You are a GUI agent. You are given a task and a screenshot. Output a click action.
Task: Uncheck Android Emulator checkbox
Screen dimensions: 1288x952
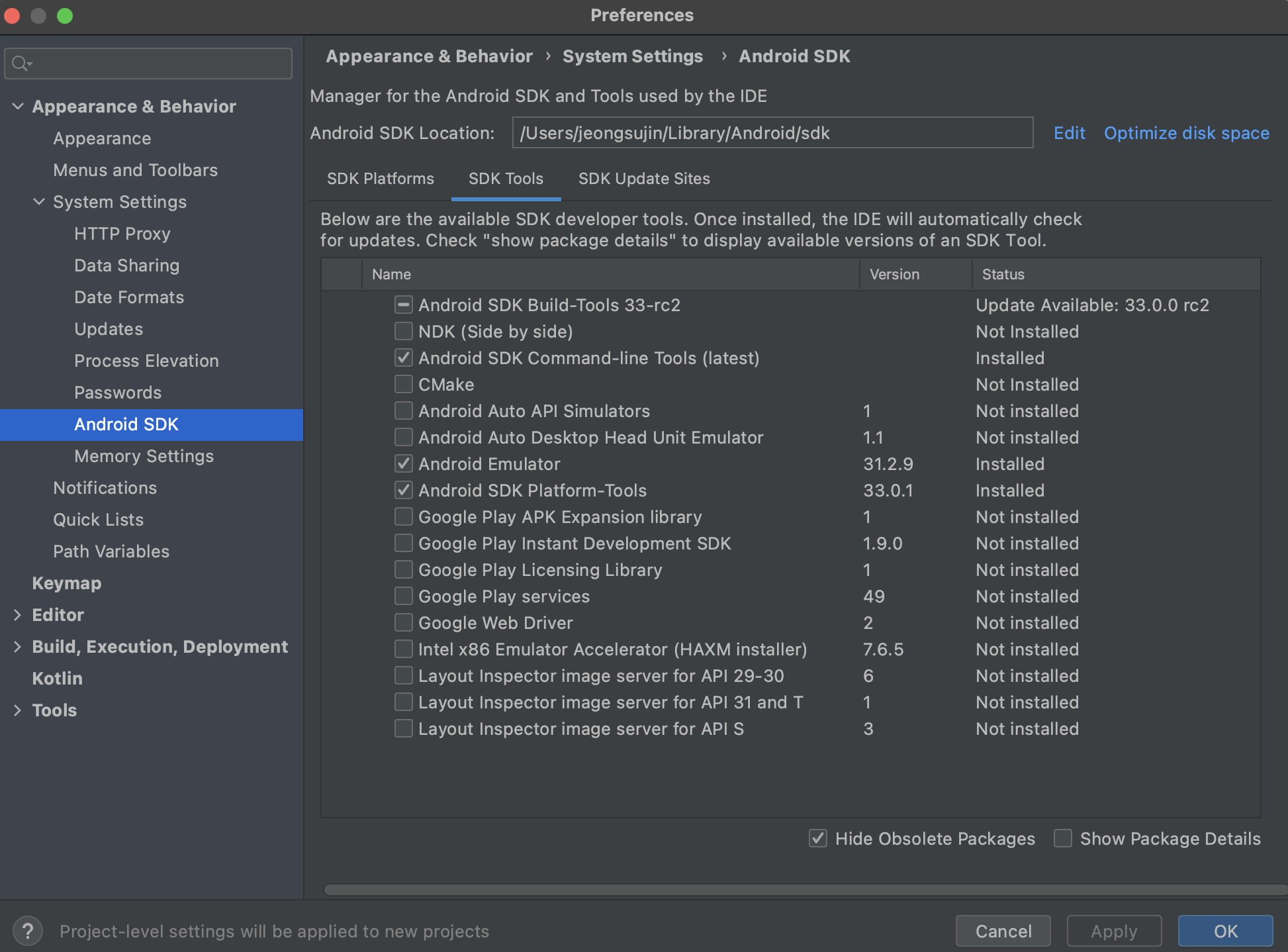click(x=404, y=463)
